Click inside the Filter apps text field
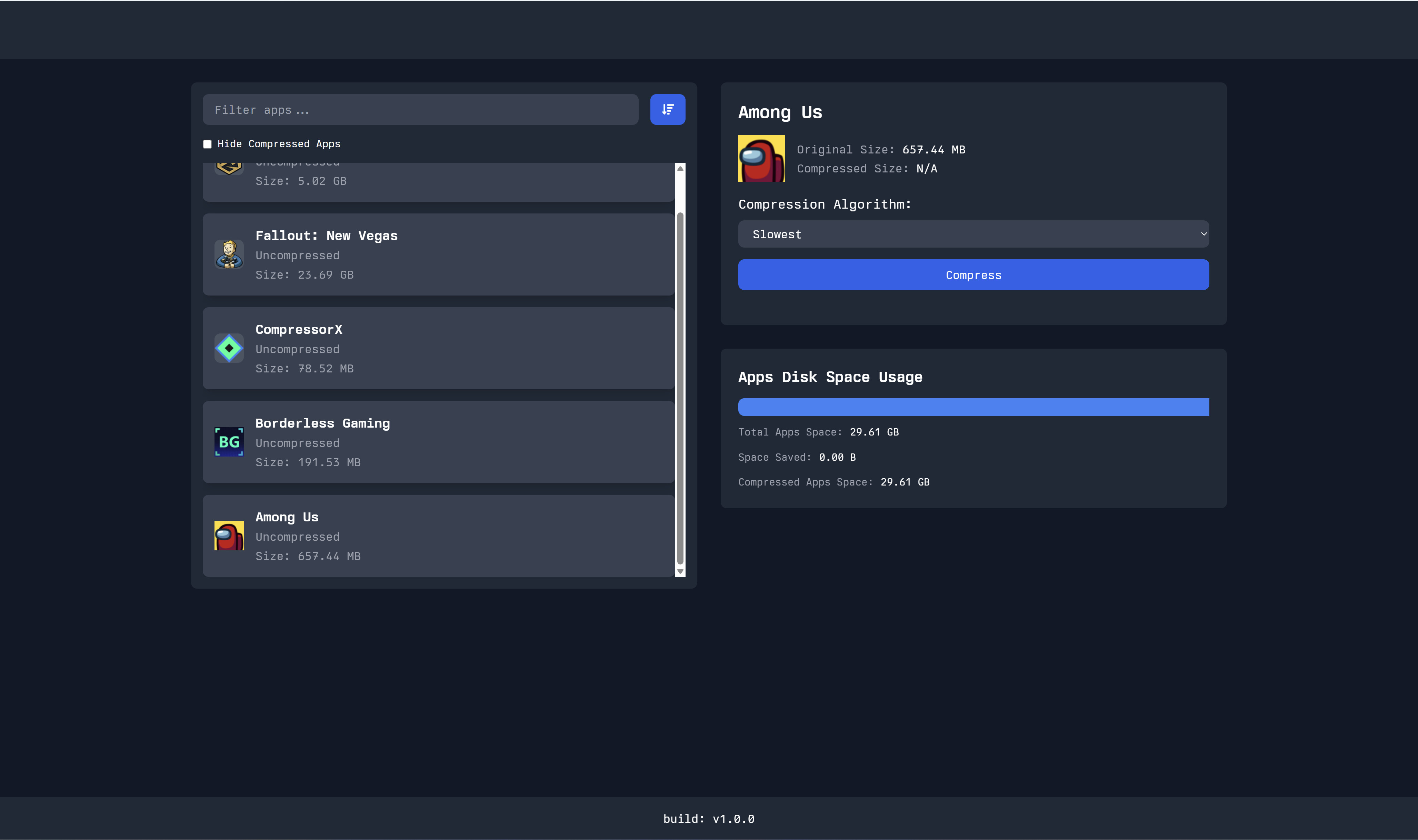 click(420, 109)
